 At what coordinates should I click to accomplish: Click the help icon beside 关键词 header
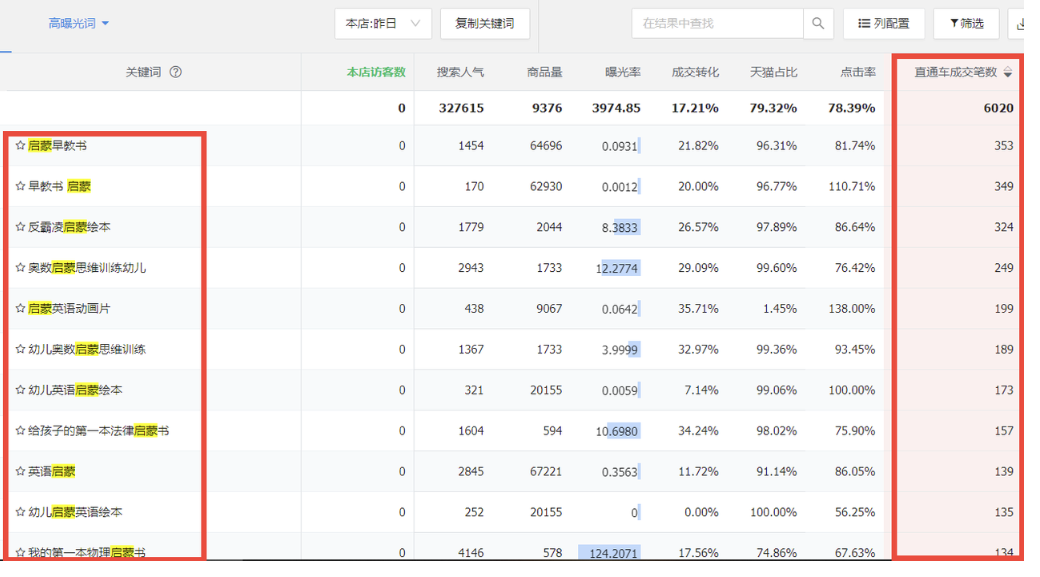pyautogui.click(x=176, y=72)
